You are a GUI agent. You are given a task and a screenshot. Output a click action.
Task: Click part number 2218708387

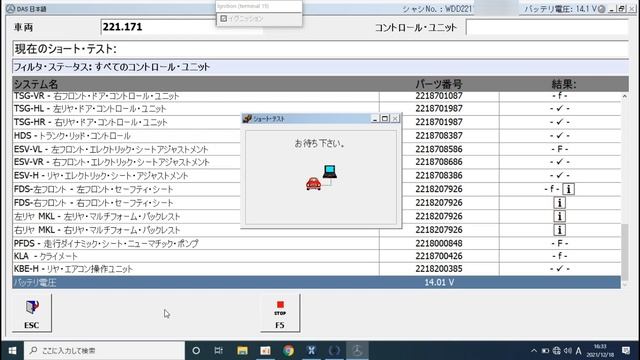pyautogui.click(x=439, y=136)
